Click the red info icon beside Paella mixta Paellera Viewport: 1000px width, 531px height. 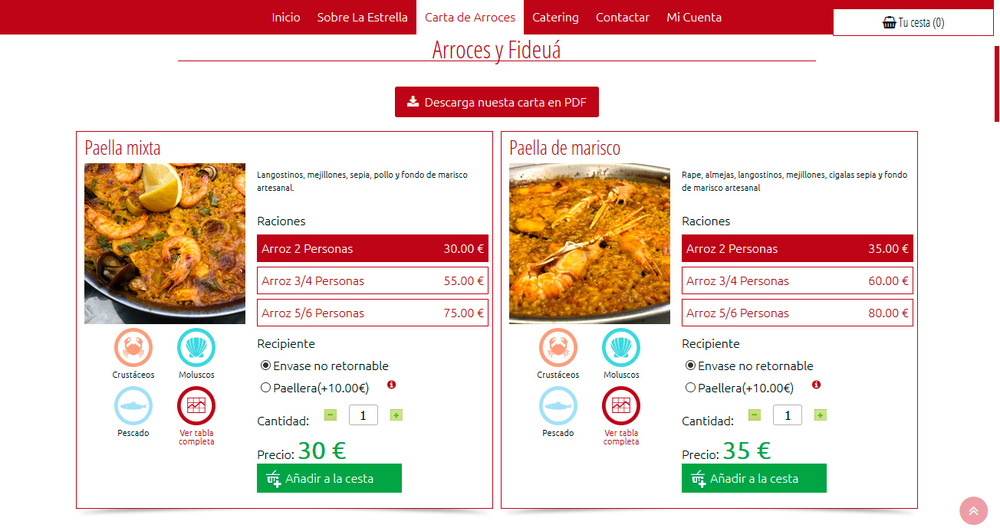tap(392, 385)
